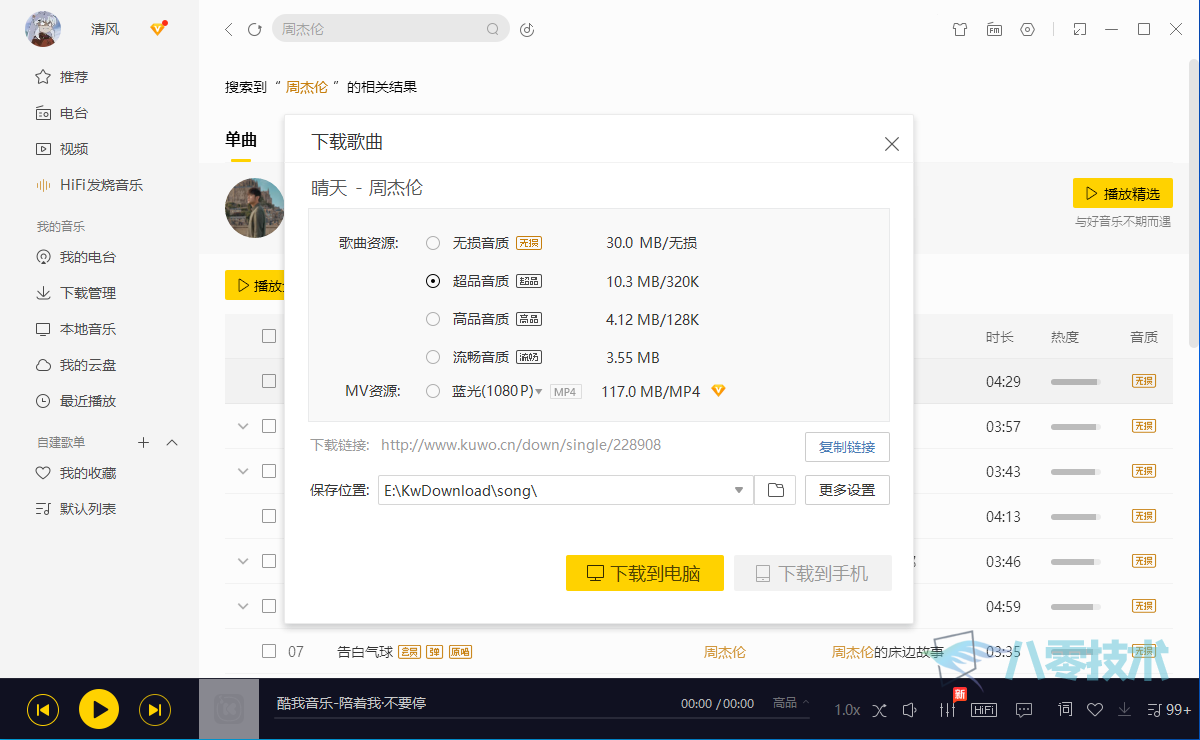Expand the song row with duration 03:46
The height and width of the screenshot is (740, 1200).
242,561
